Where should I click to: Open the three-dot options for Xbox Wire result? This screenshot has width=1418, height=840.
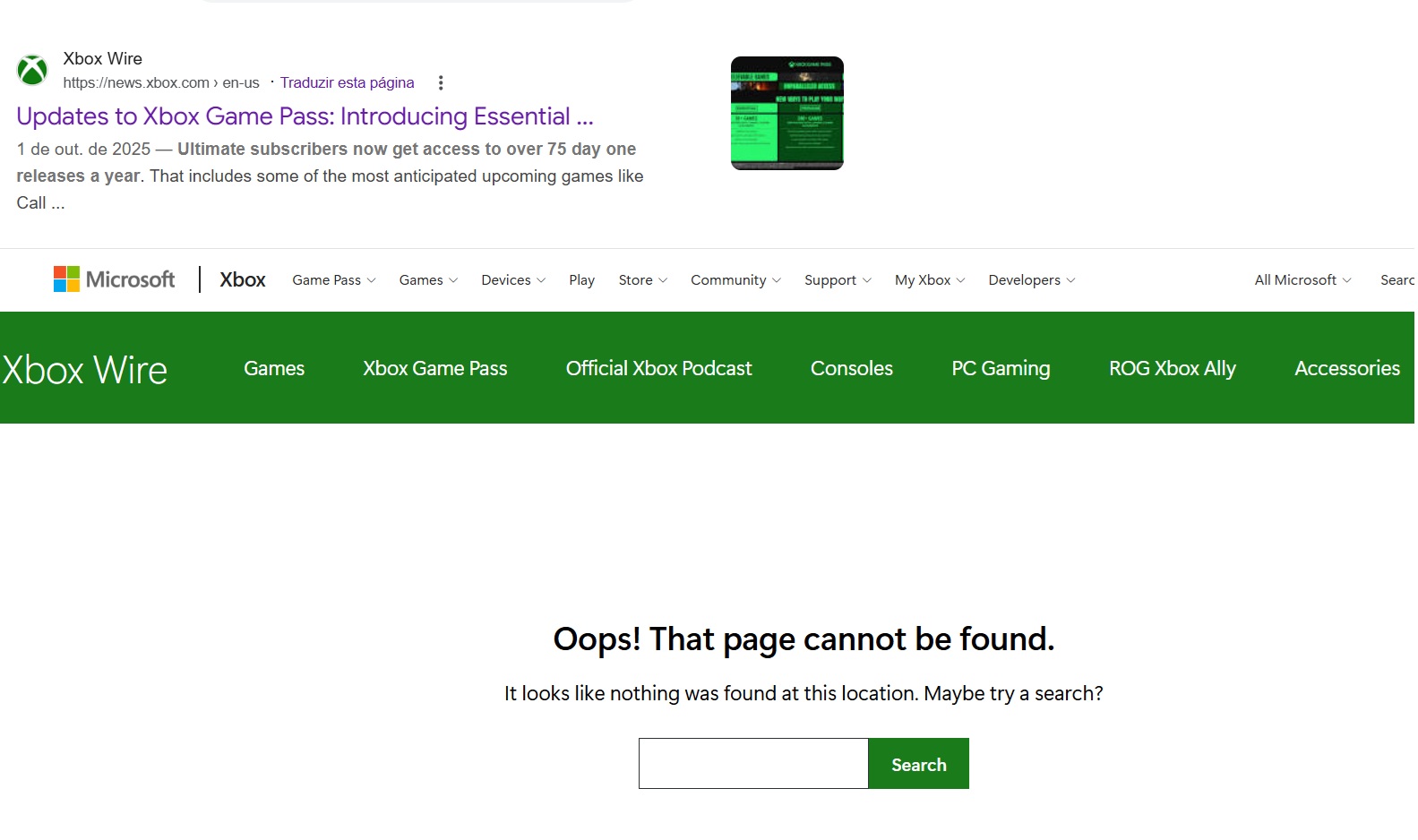[x=440, y=83]
